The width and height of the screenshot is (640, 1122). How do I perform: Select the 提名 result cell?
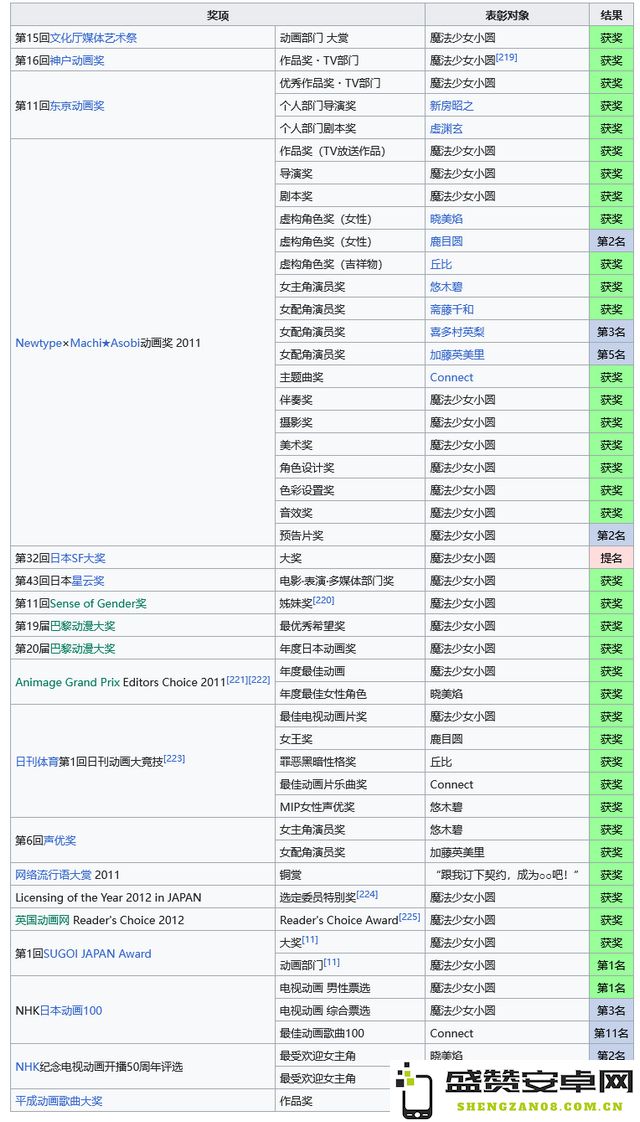coord(611,558)
